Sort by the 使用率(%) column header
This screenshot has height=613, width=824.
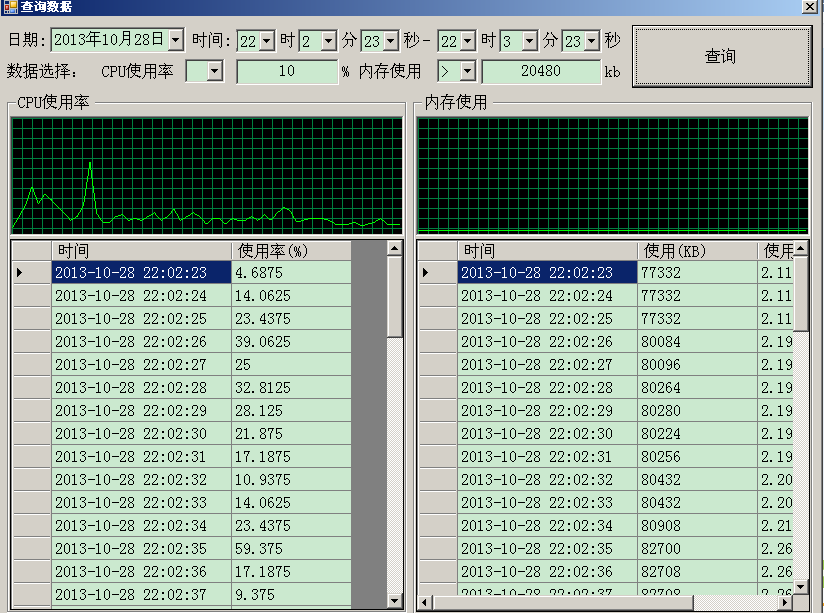tap(290, 250)
